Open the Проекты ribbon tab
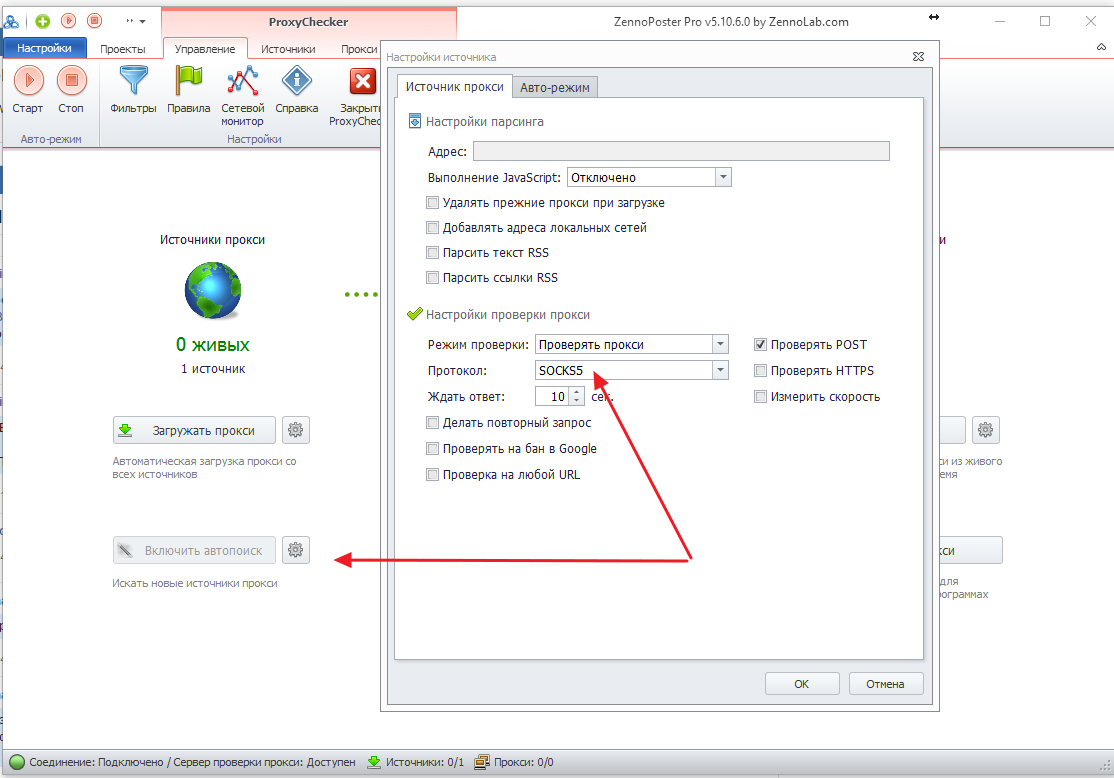1114x778 pixels. (123, 48)
